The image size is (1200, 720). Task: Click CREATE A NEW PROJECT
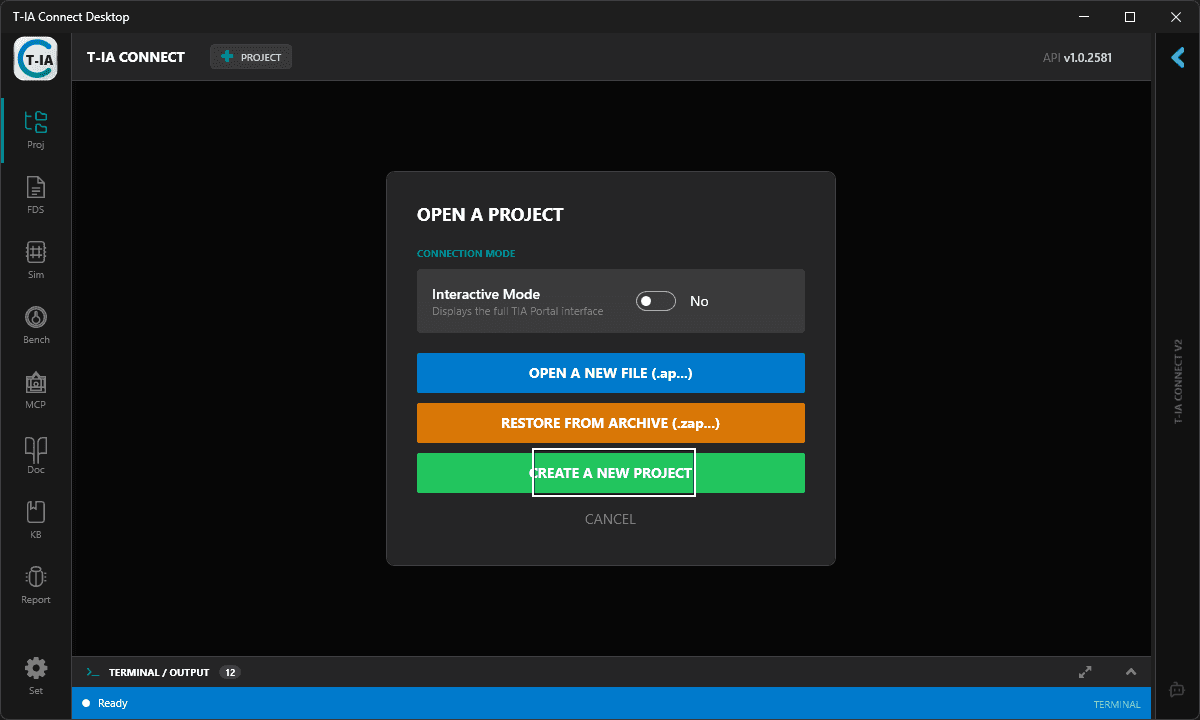[611, 472]
